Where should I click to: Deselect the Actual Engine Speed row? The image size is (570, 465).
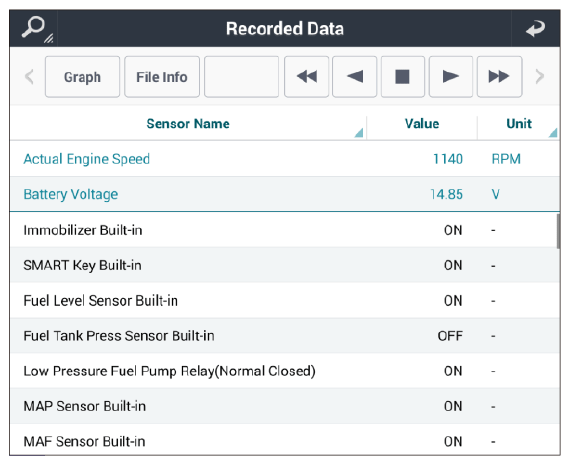click(x=285, y=159)
